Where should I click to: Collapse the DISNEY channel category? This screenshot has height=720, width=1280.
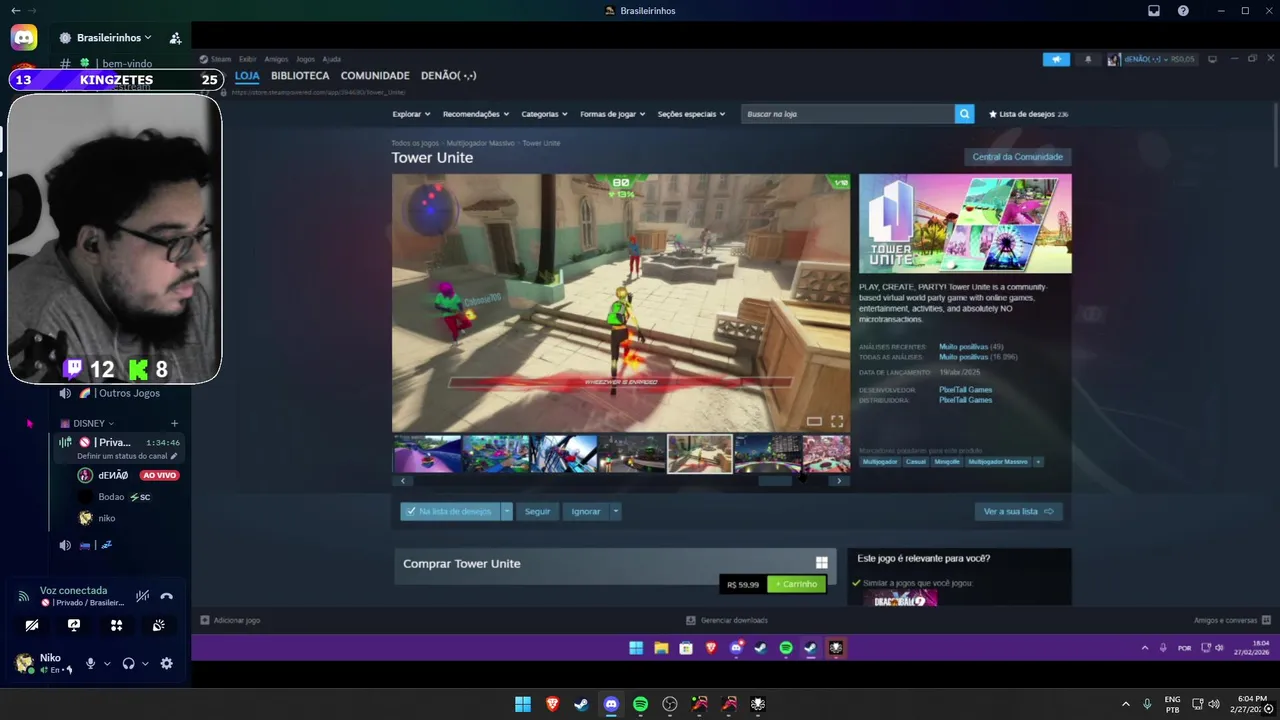(x=87, y=423)
